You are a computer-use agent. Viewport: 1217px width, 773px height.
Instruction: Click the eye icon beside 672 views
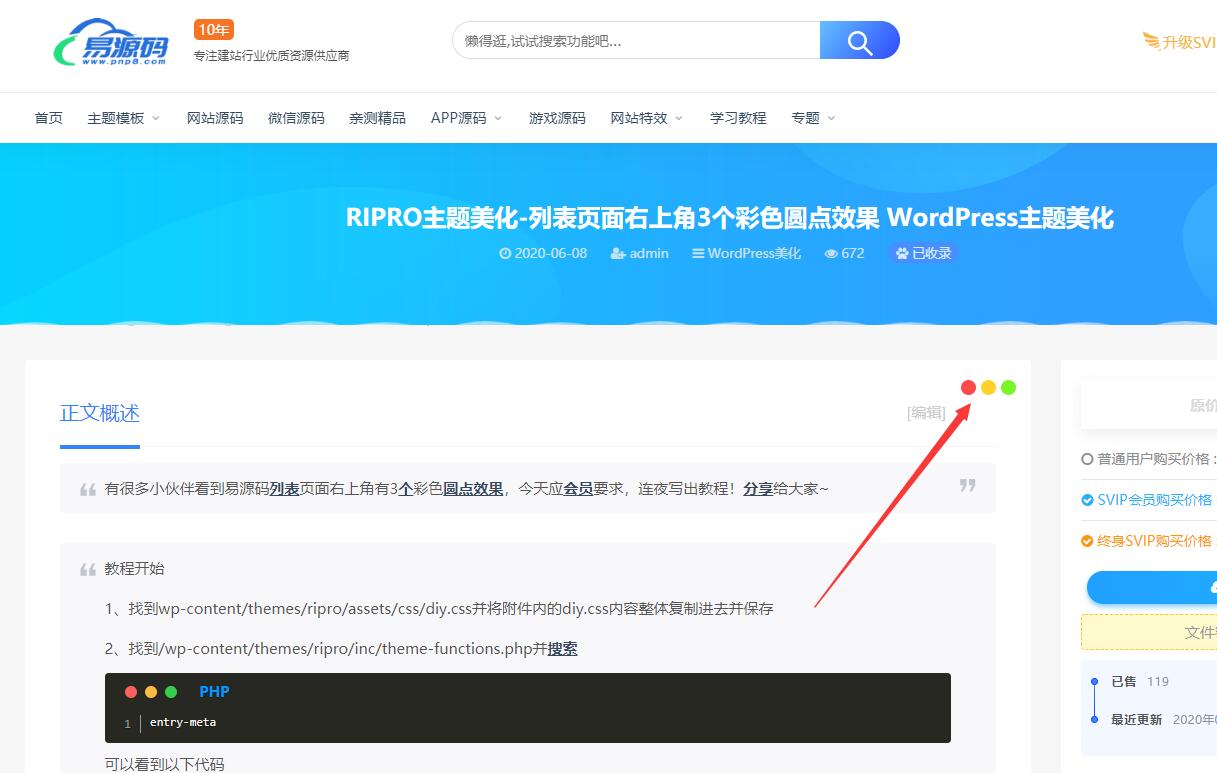[831, 254]
